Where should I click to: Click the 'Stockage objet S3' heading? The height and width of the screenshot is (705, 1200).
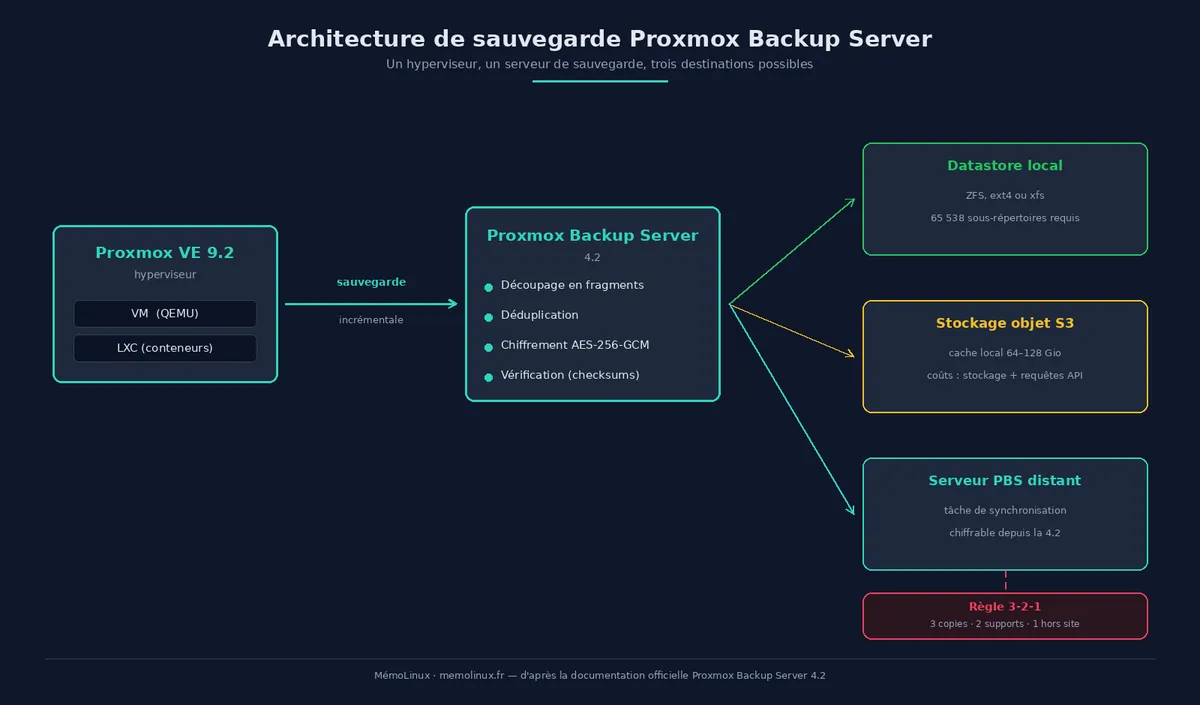[x=1005, y=324]
